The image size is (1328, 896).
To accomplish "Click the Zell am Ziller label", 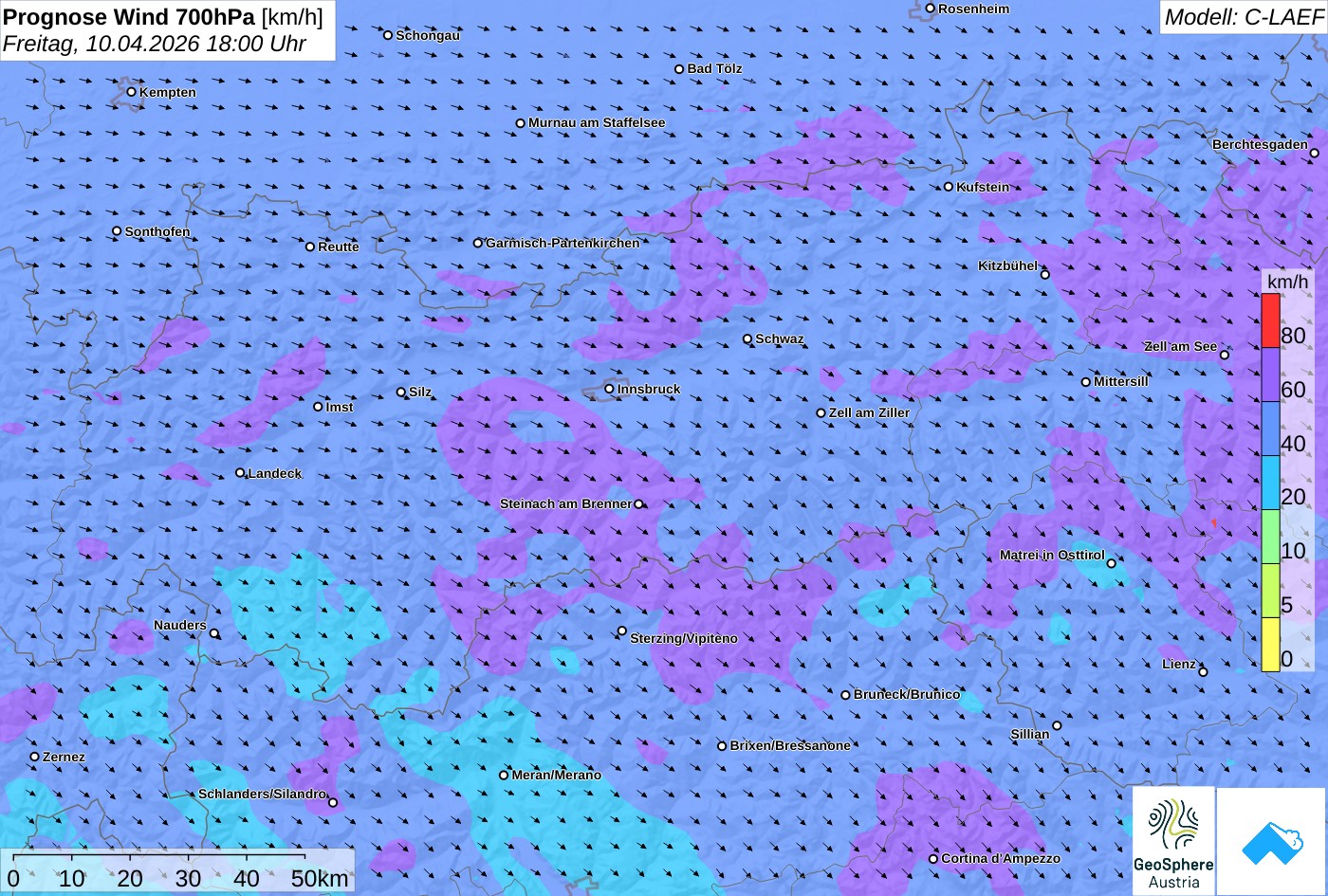I will click(x=869, y=412).
